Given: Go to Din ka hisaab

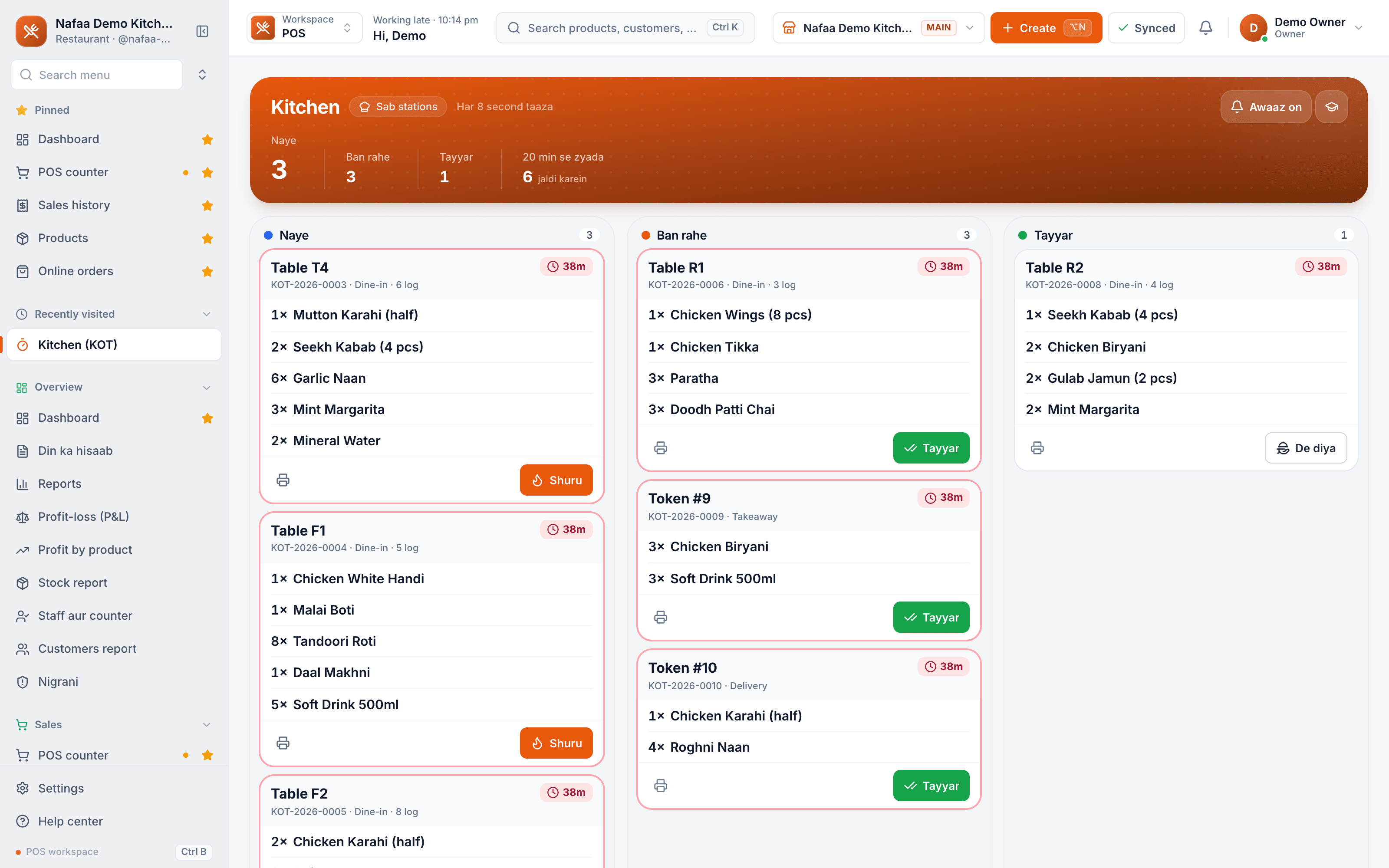Looking at the screenshot, I should 114,450.
